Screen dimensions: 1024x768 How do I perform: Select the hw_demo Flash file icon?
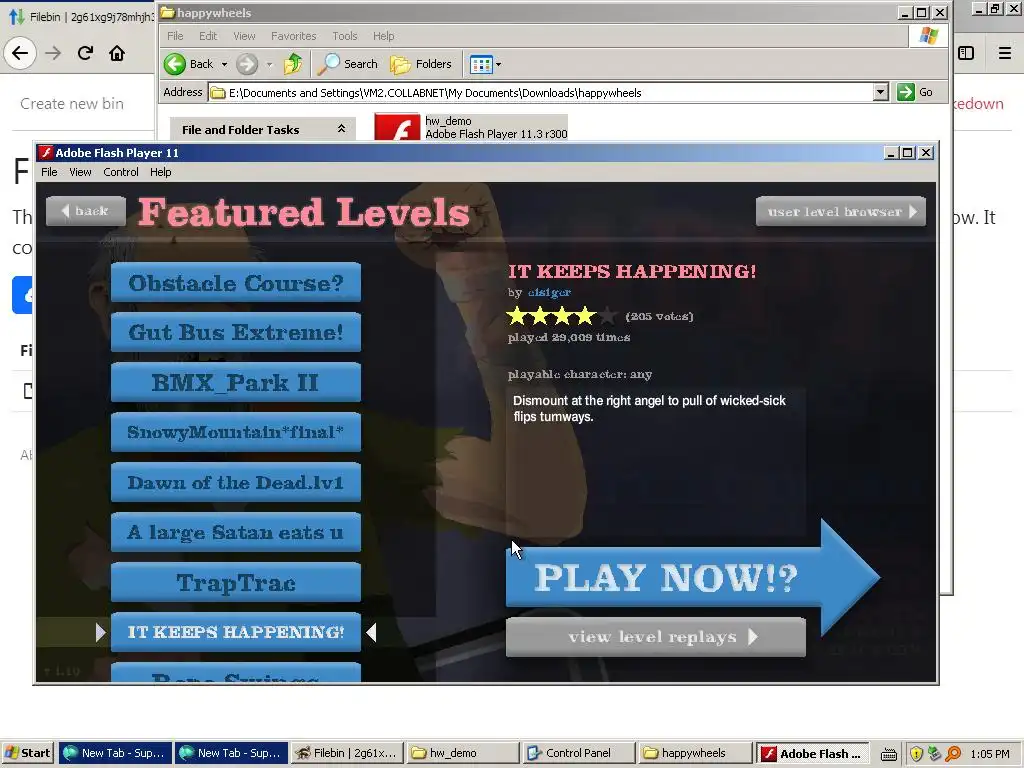[396, 129]
